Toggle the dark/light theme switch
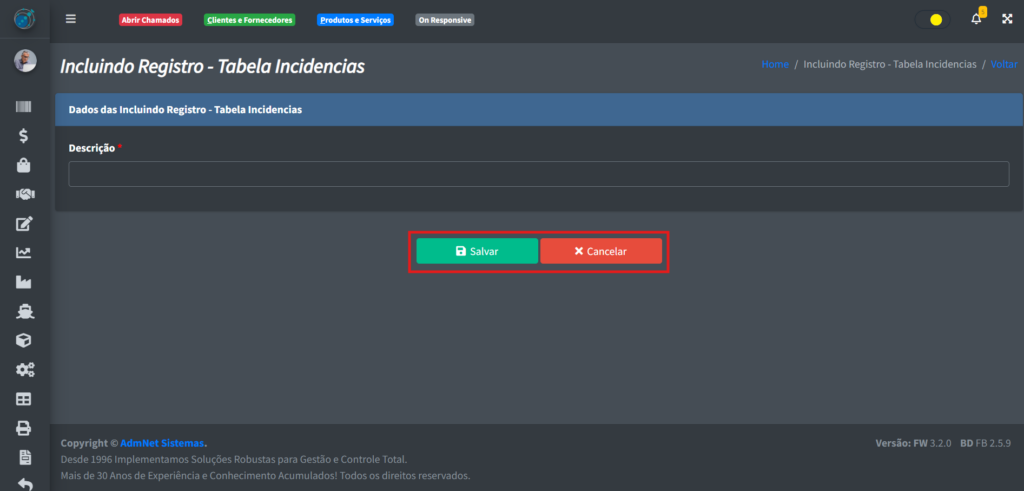This screenshot has width=1024, height=491. 932,19
